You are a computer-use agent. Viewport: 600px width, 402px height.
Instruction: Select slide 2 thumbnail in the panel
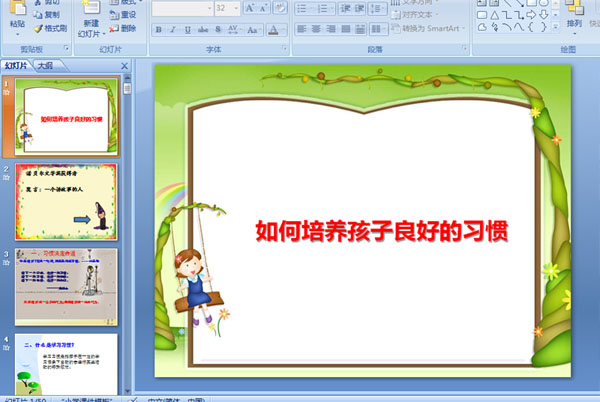66,202
